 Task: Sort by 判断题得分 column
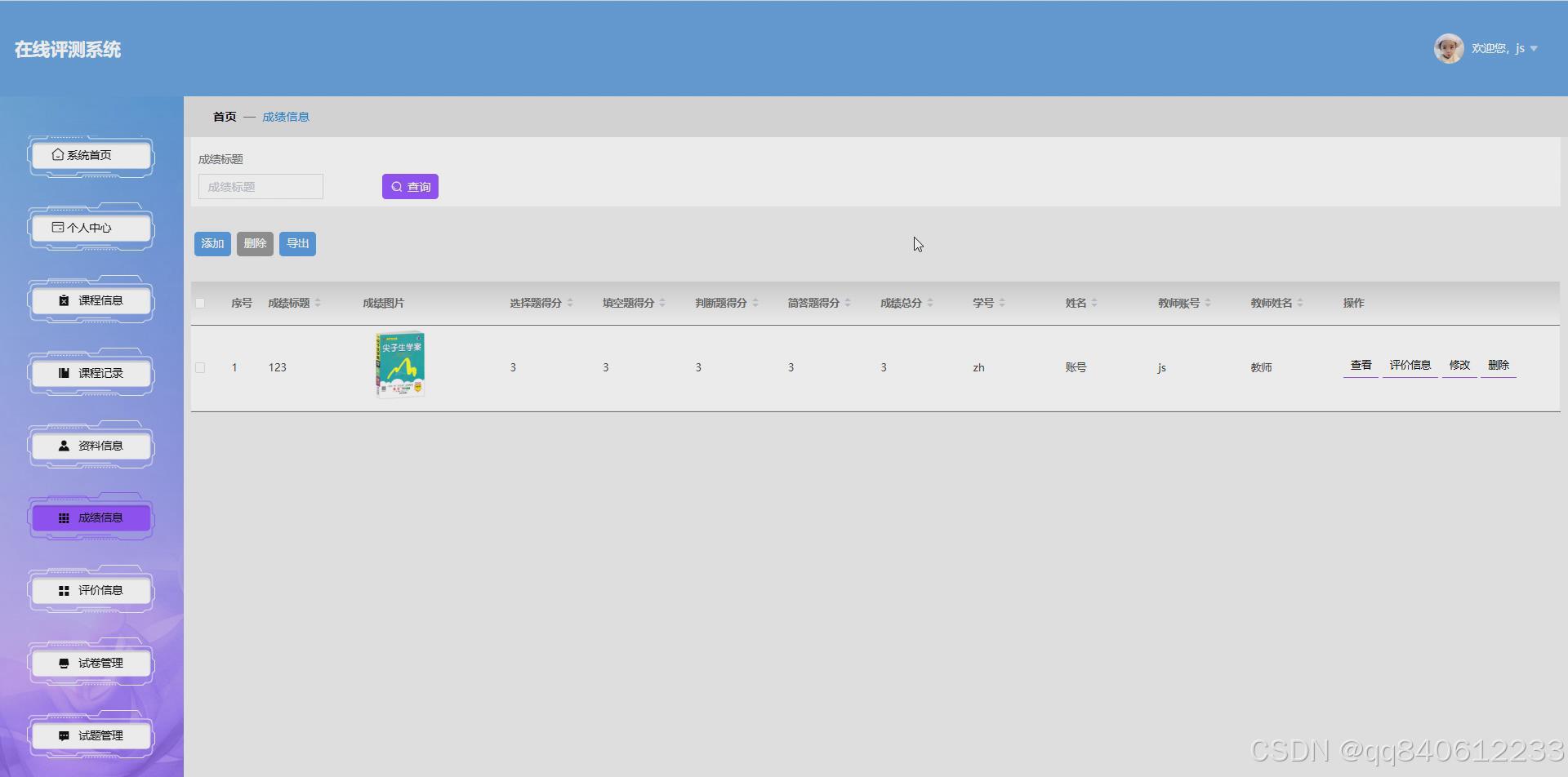tap(755, 303)
